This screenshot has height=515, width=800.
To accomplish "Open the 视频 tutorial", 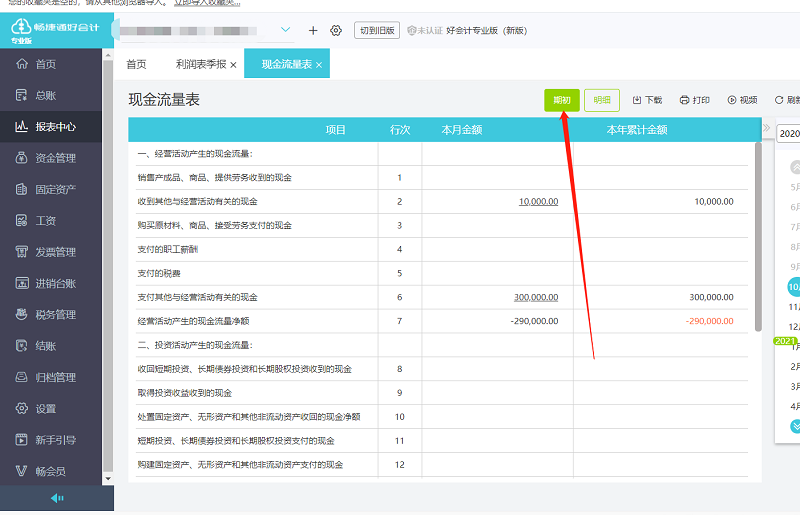I will pos(742,100).
